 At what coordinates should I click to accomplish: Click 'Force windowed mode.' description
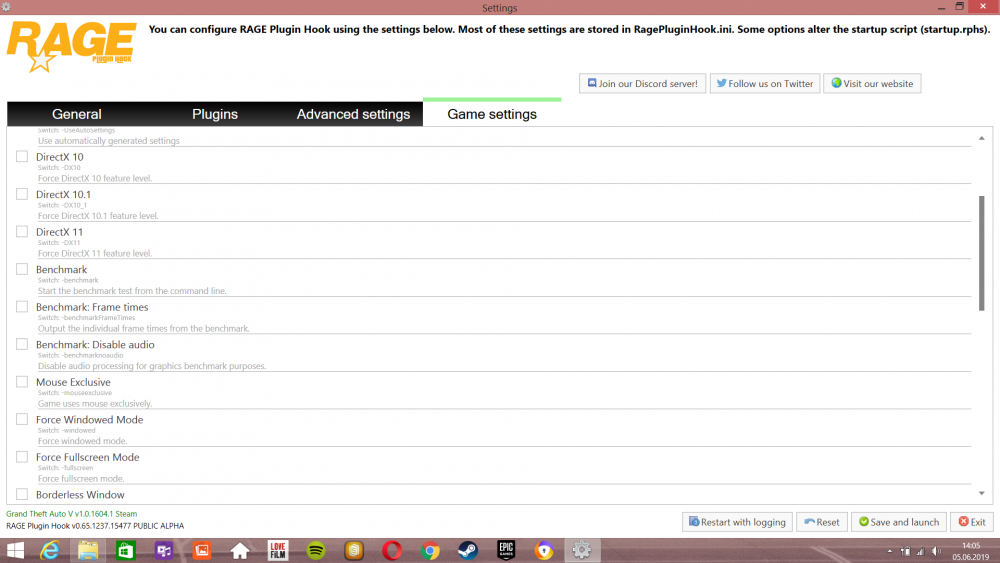pyautogui.click(x=82, y=441)
